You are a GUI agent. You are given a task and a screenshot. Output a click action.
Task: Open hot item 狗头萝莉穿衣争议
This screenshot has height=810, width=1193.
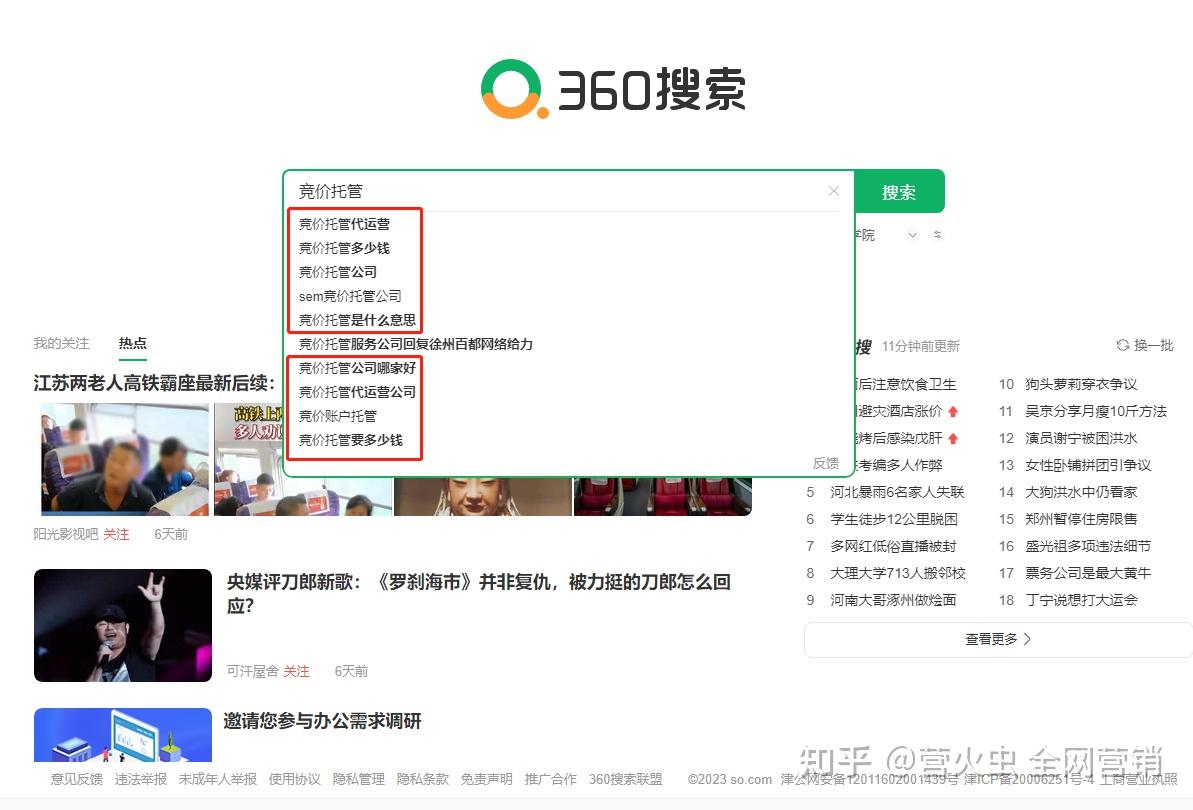pos(1080,384)
